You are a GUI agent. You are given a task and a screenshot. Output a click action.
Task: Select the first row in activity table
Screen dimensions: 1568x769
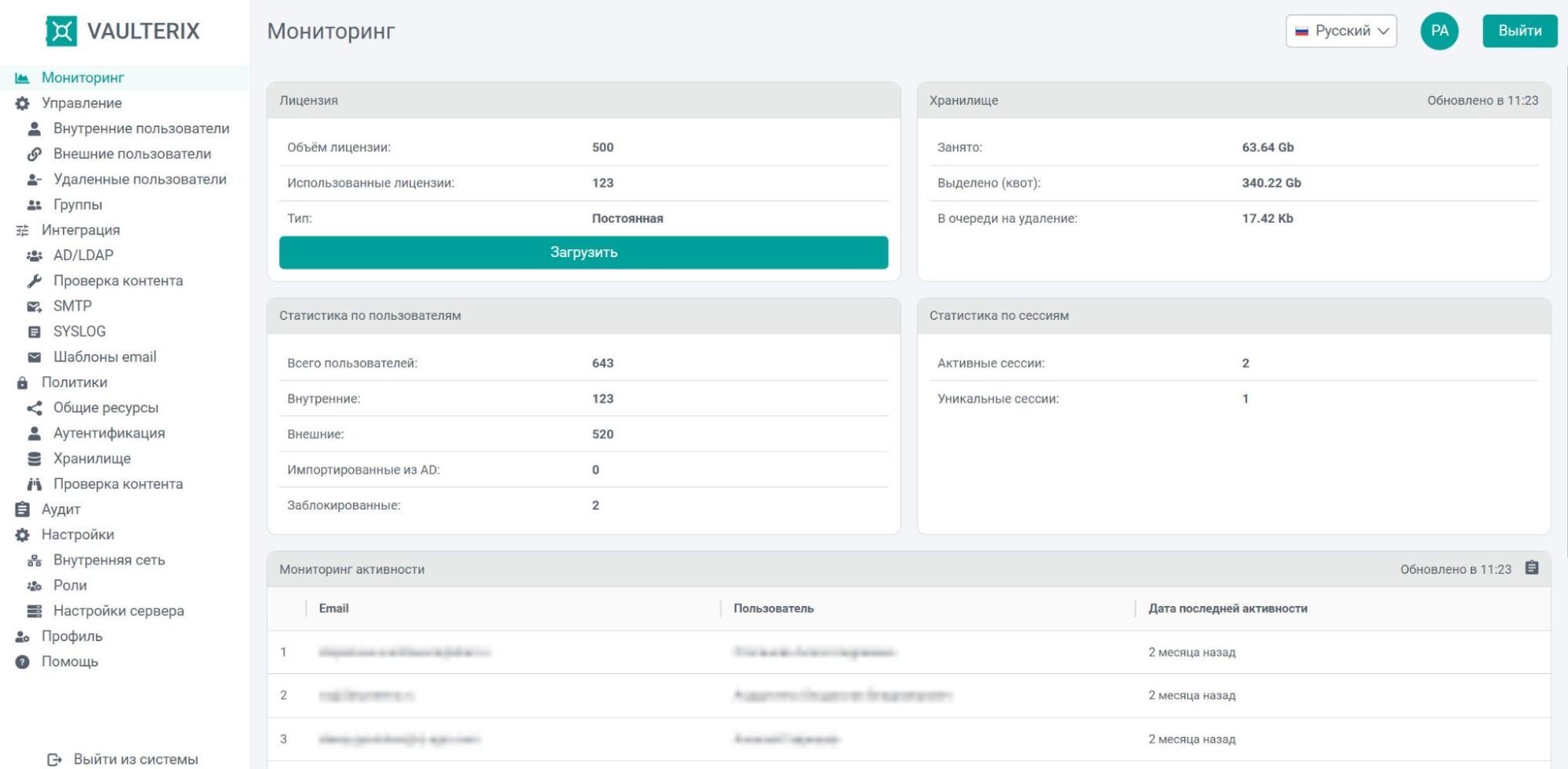click(x=908, y=652)
